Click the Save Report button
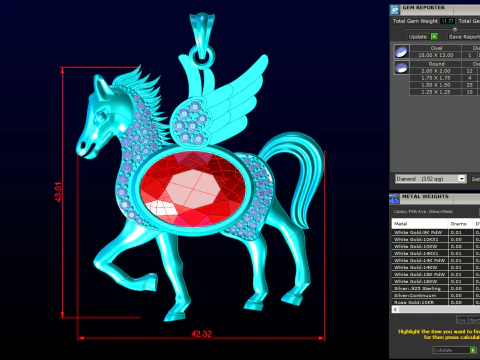480x360 pixels. coord(464,37)
